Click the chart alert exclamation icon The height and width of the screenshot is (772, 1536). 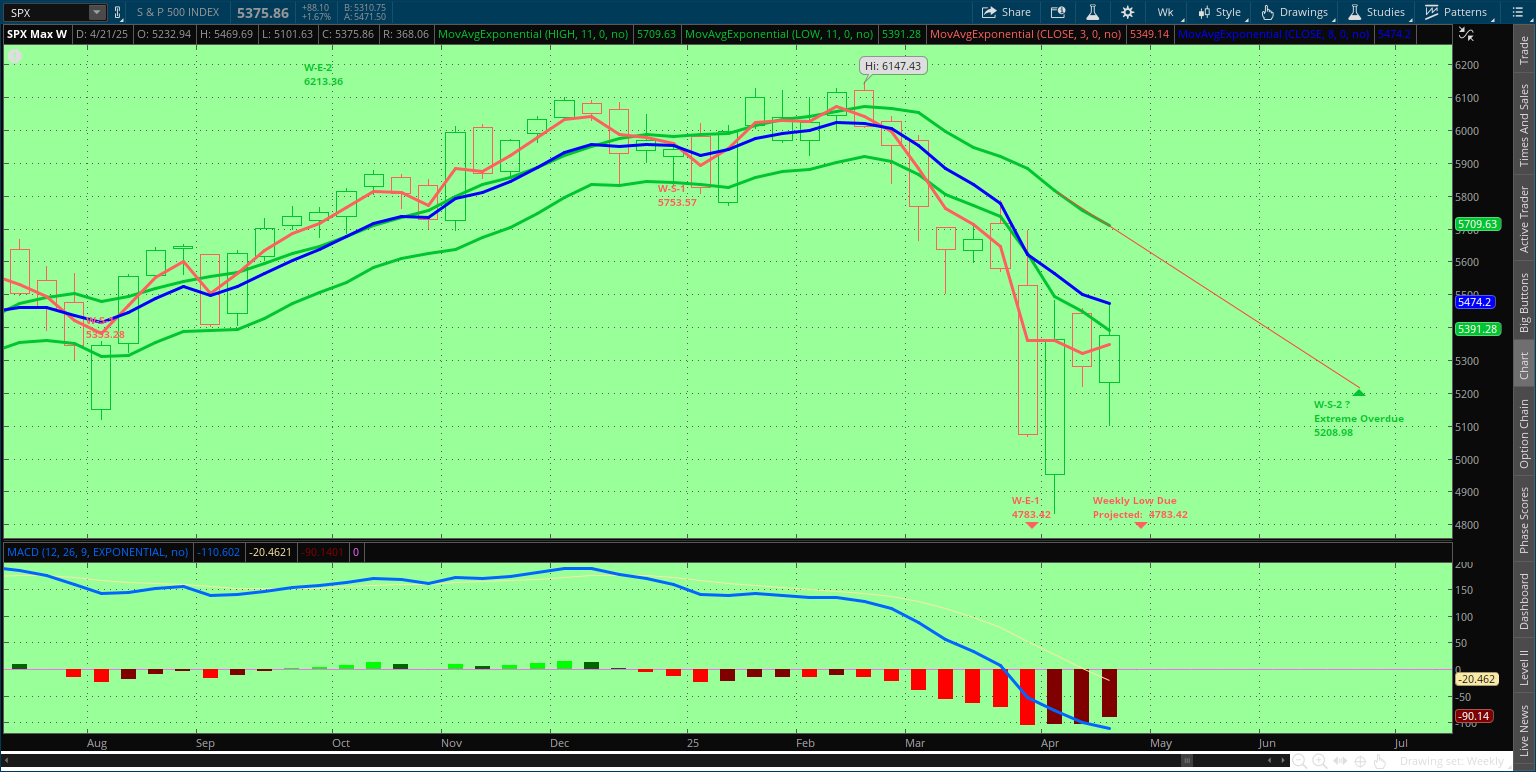(1058, 12)
